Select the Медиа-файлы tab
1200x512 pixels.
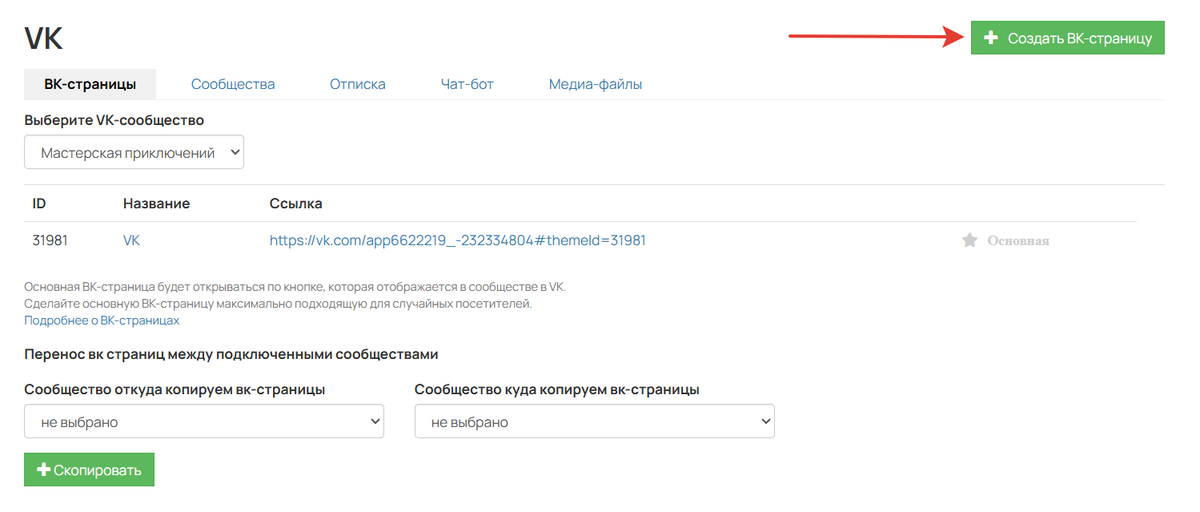coord(595,84)
